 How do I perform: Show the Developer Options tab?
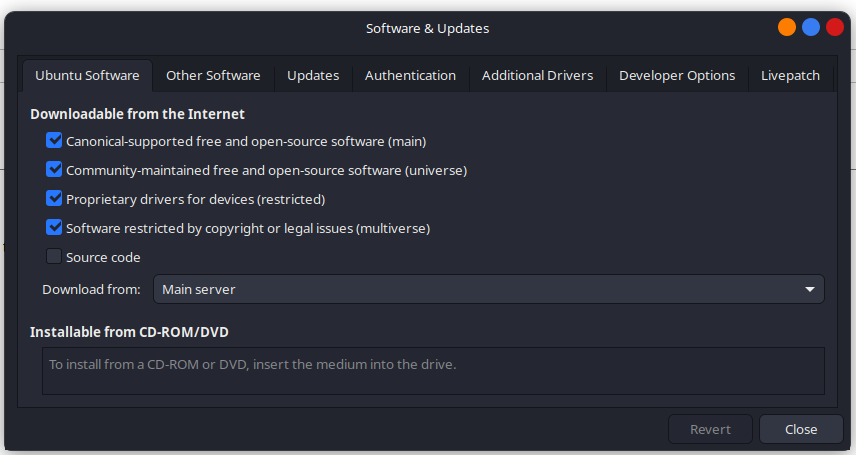pos(677,76)
